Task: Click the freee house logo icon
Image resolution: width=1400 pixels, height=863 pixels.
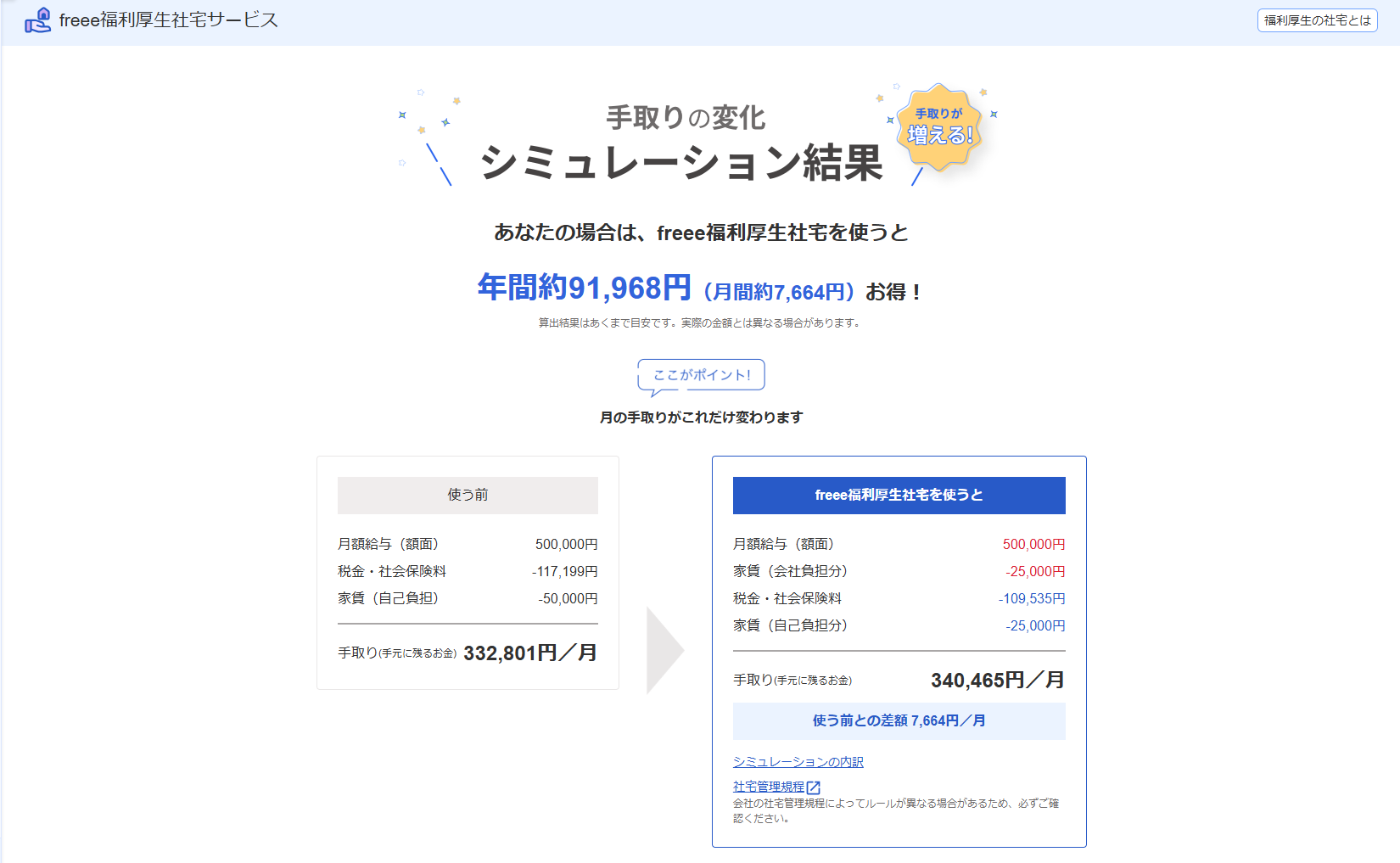Action: [37, 20]
